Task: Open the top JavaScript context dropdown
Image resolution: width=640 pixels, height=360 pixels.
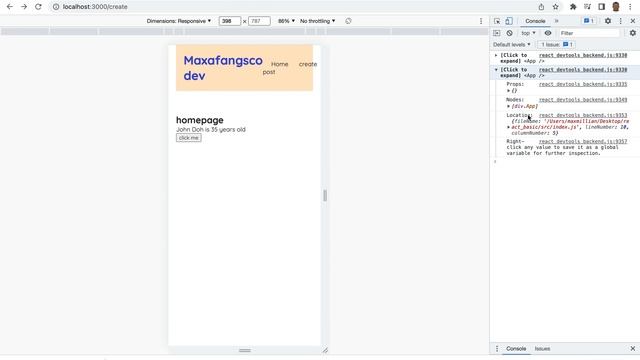Action: pos(528,33)
